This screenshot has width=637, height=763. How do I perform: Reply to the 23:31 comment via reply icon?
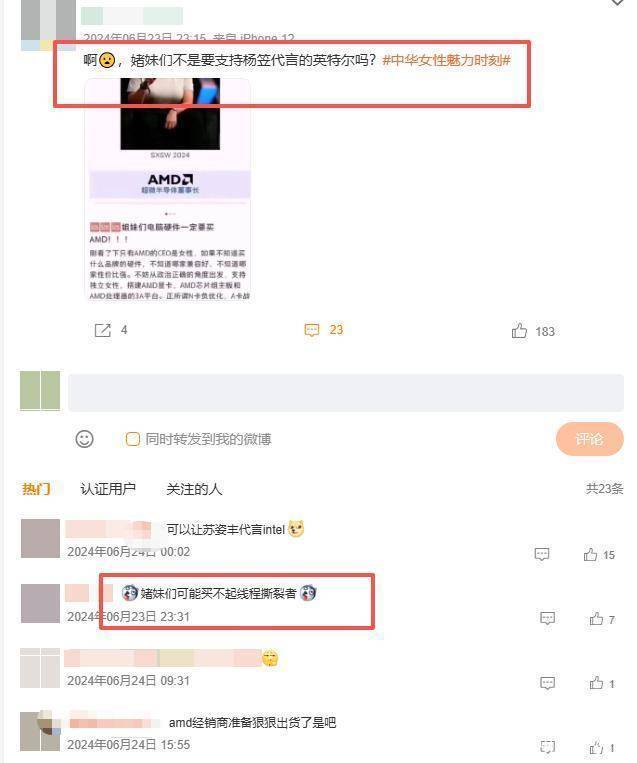point(547,618)
